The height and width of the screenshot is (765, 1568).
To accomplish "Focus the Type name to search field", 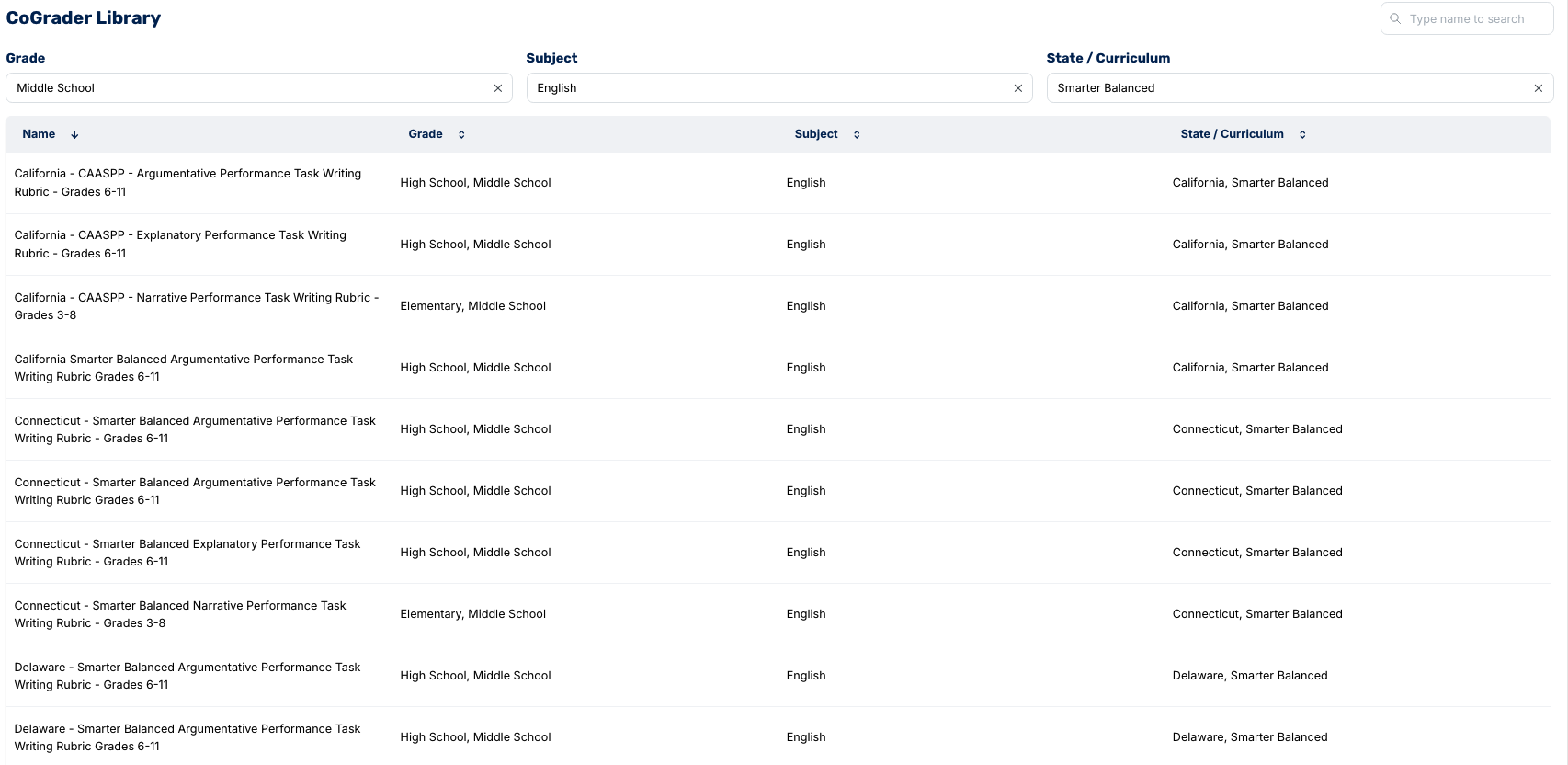I will pyautogui.click(x=1467, y=18).
